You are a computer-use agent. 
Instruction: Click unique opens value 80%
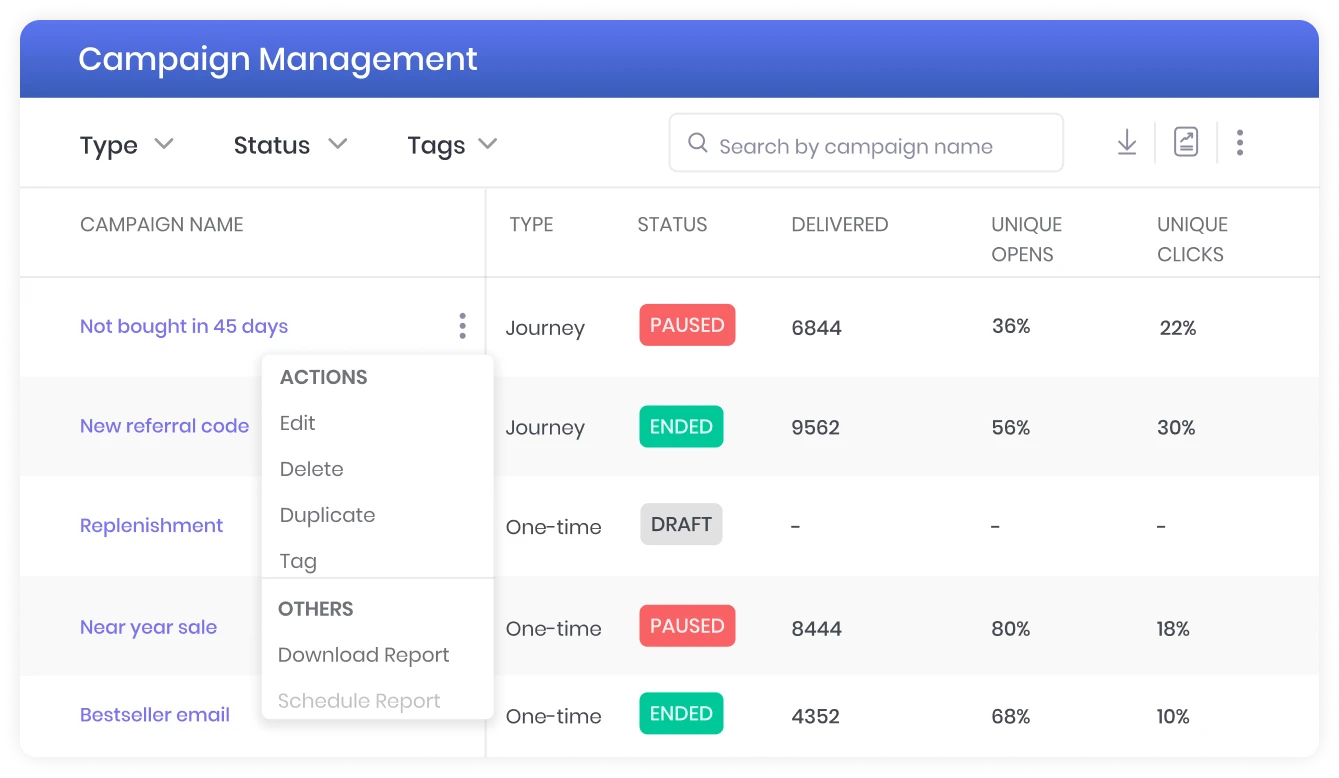(x=1011, y=629)
